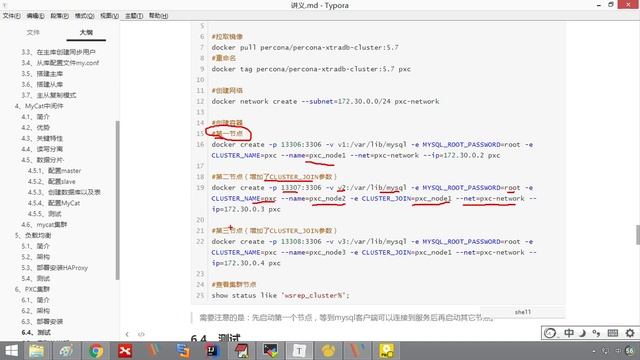Open outline entry 5.2 架构
This screenshot has height=360, width=640.
coord(35,257)
